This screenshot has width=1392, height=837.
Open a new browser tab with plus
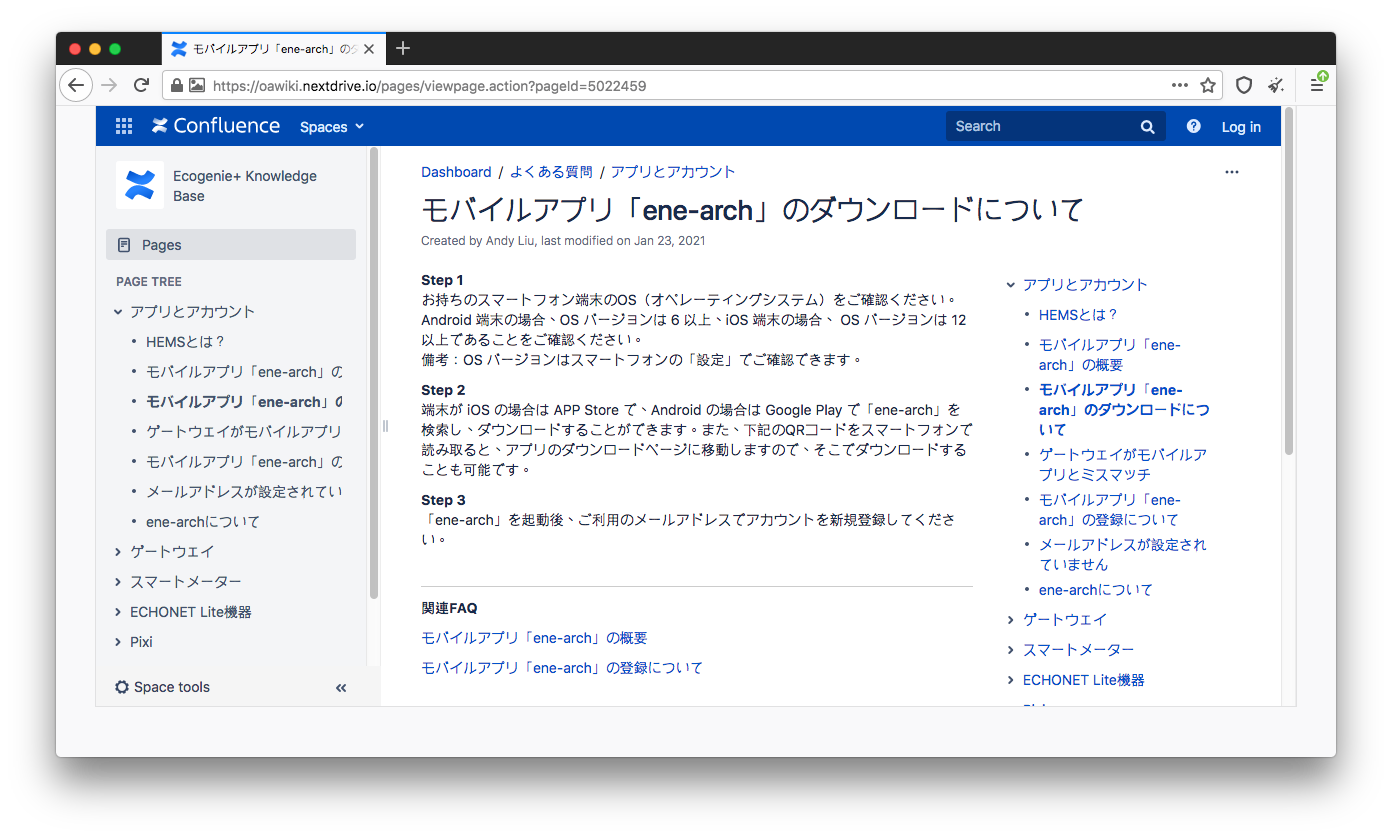(403, 48)
